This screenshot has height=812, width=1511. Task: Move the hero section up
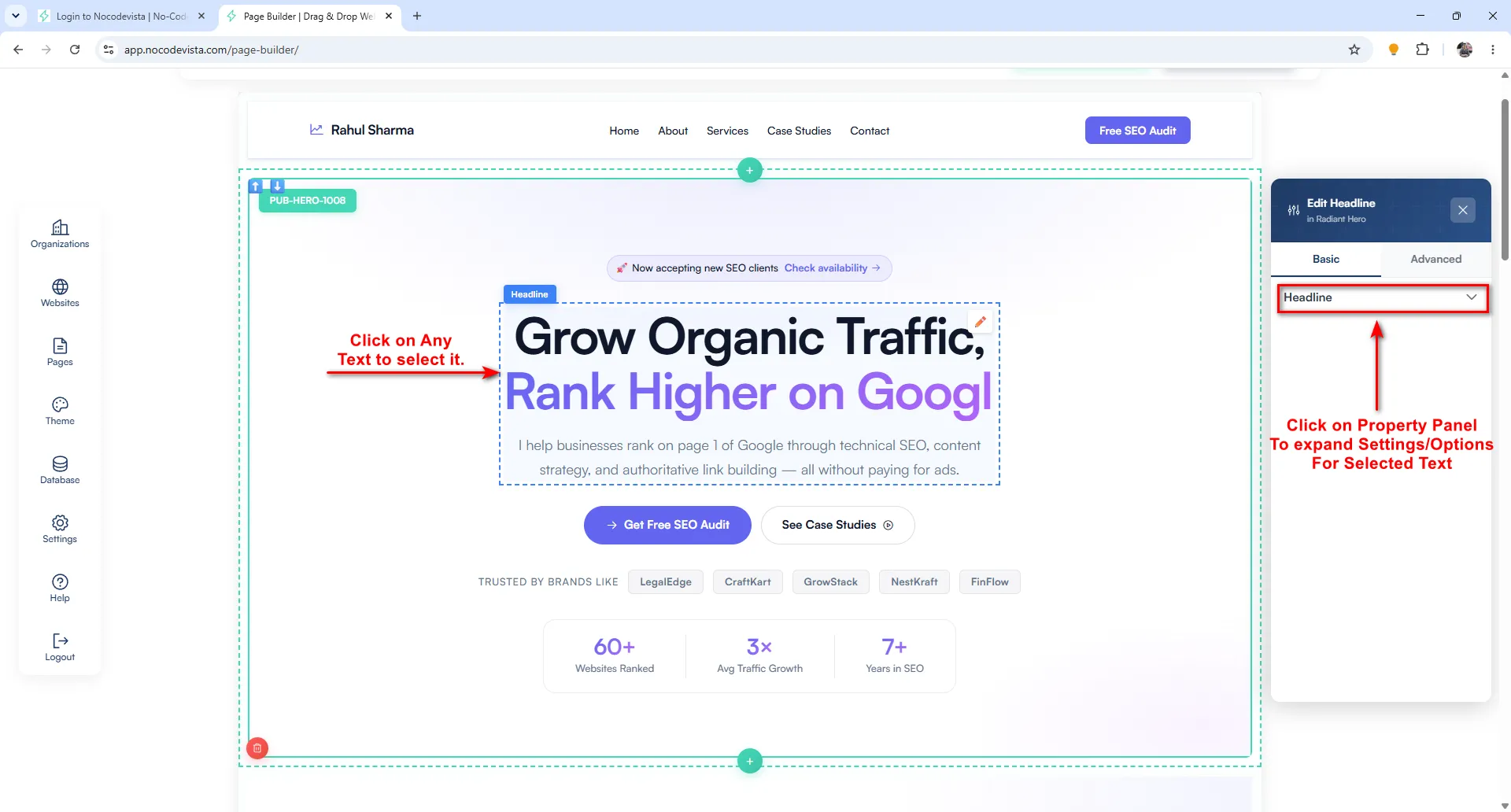[256, 186]
